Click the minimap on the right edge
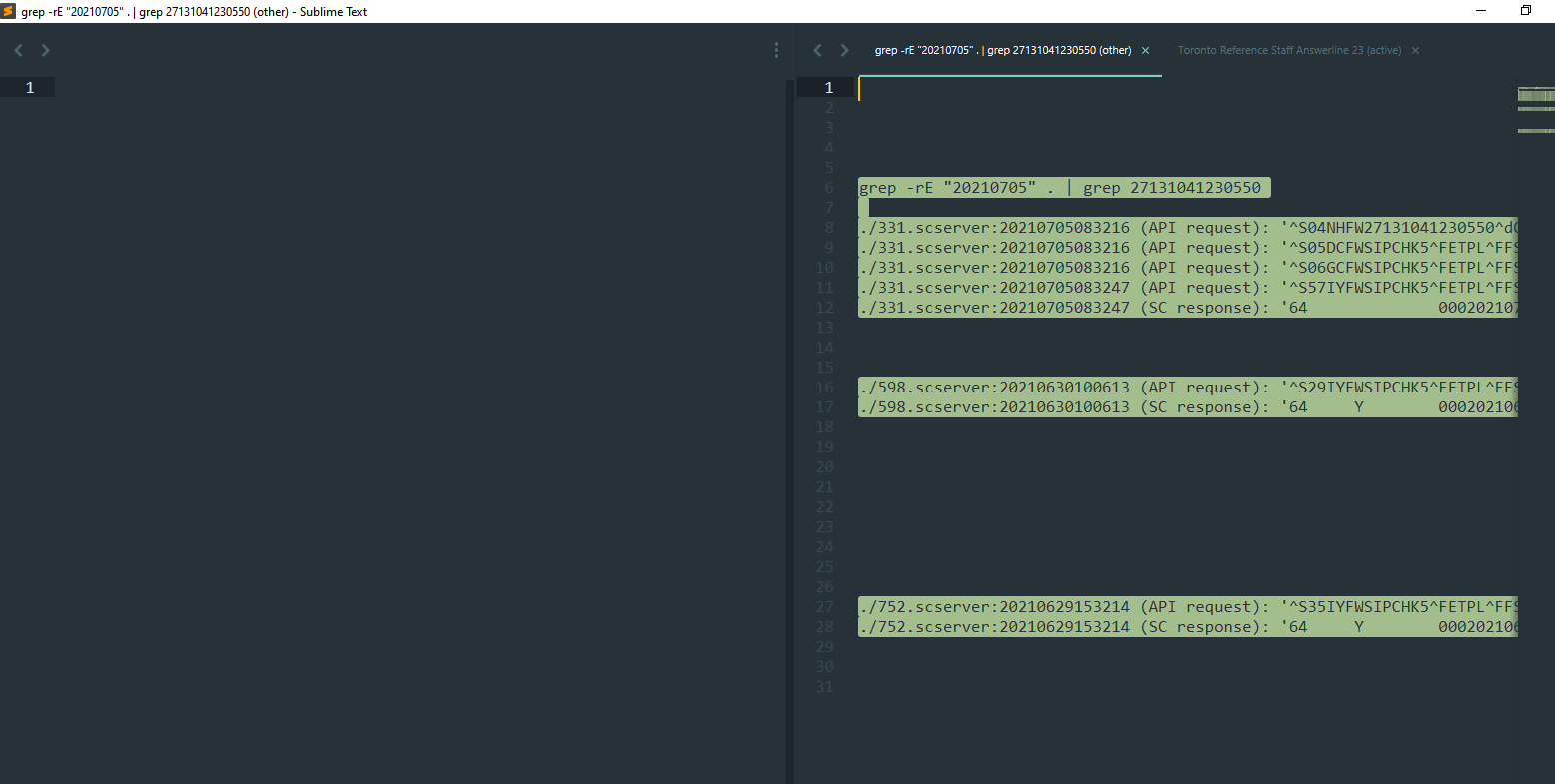The image size is (1555, 784). pos(1535,110)
